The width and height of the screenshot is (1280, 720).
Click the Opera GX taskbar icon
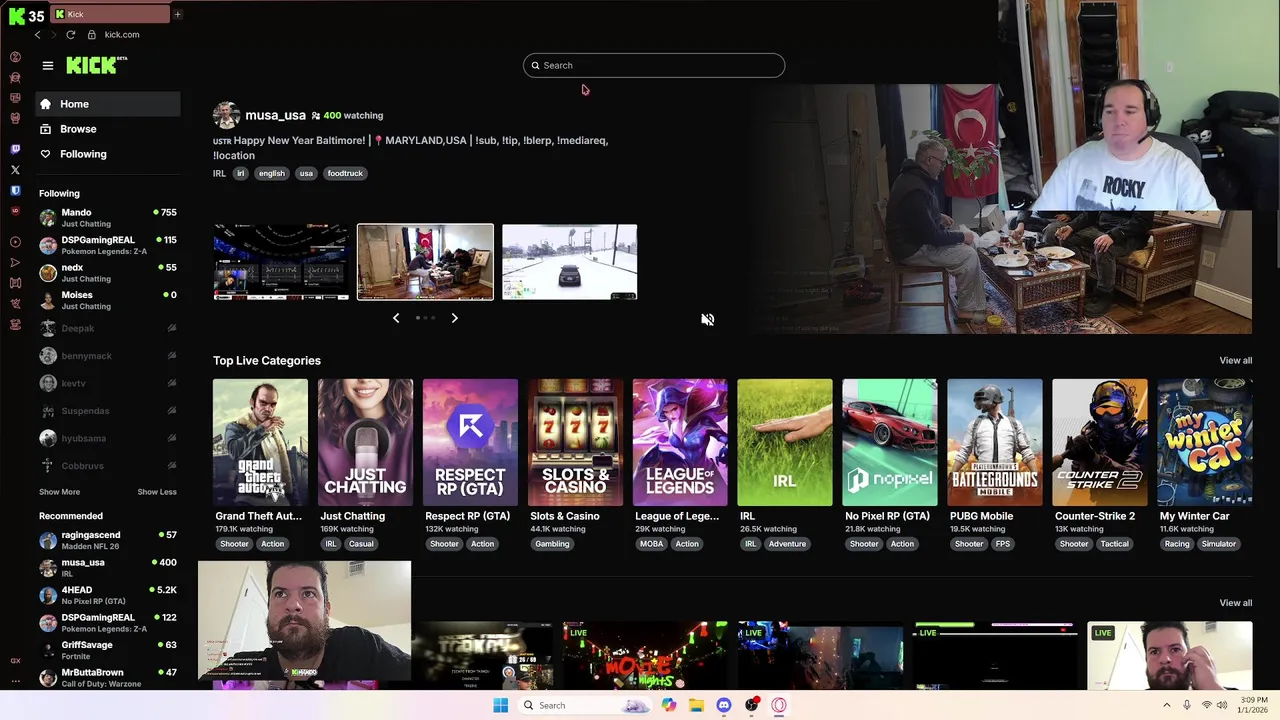779,705
